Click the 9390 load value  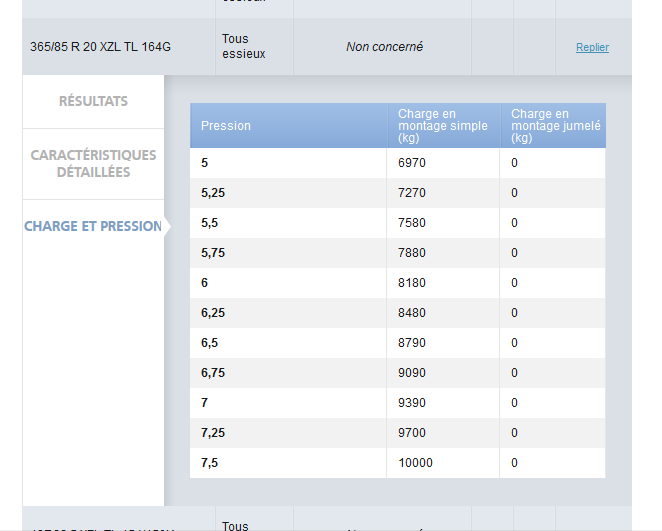[x=411, y=403]
